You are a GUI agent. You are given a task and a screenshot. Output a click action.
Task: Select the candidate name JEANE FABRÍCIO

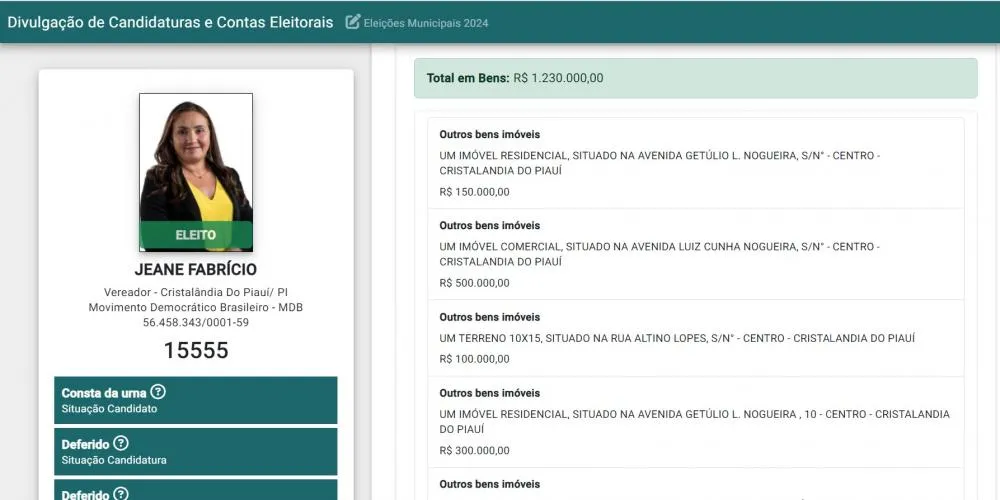[196, 270]
